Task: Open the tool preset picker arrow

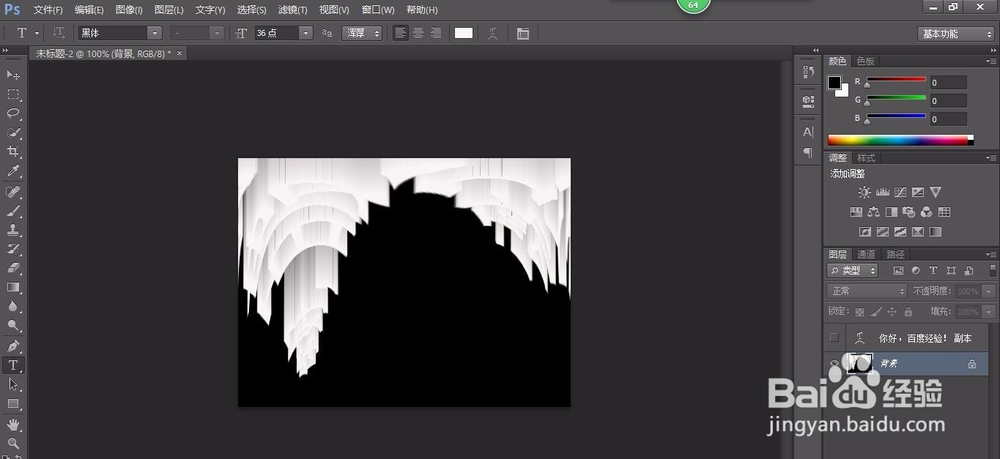Action: pos(37,33)
